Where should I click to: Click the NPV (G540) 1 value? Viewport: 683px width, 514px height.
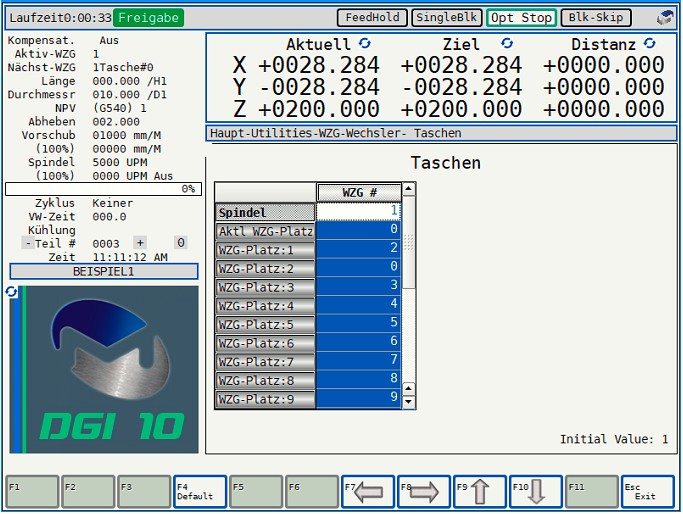[x=119, y=108]
